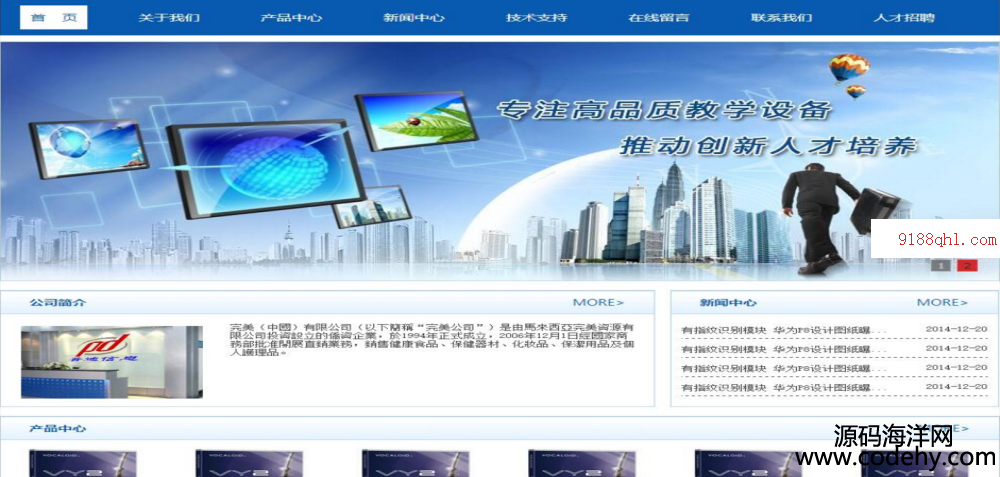The width and height of the screenshot is (1000, 477).
Task: Switch to banner slide 1
Action: 941,266
